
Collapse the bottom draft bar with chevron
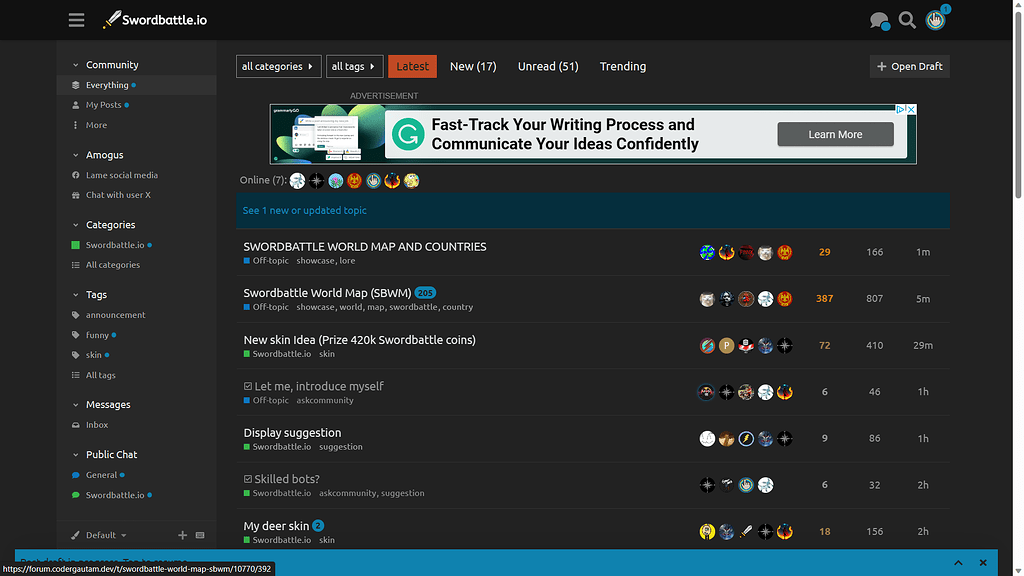958,563
